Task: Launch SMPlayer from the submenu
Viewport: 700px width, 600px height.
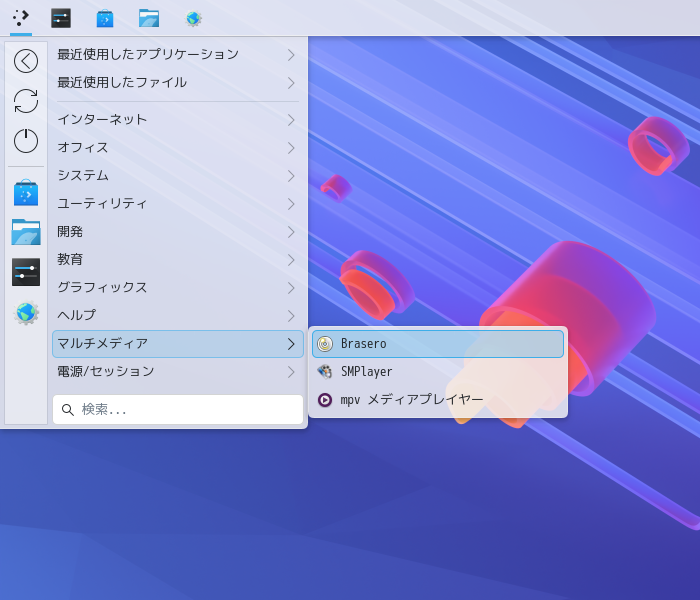Action: [x=438, y=371]
